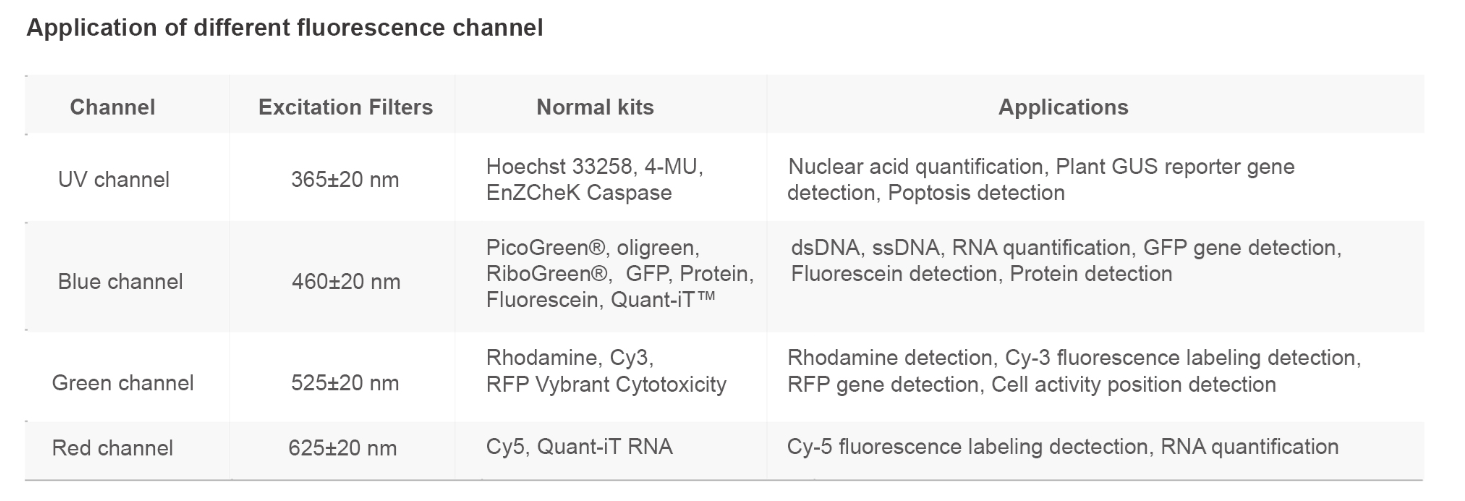
Task: Click the Normal kits column header
Action: [595, 107]
